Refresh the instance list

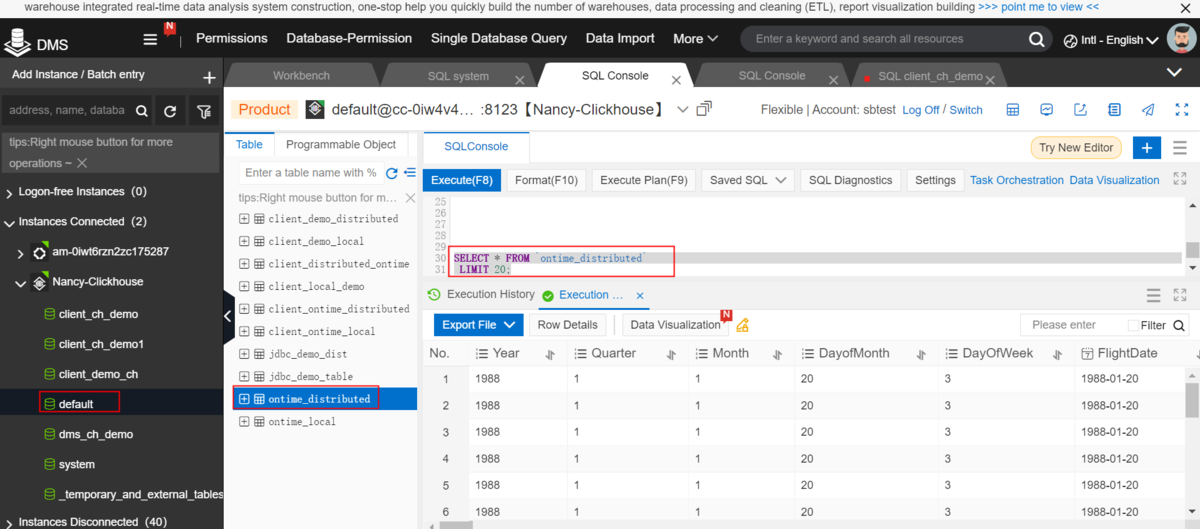(170, 112)
